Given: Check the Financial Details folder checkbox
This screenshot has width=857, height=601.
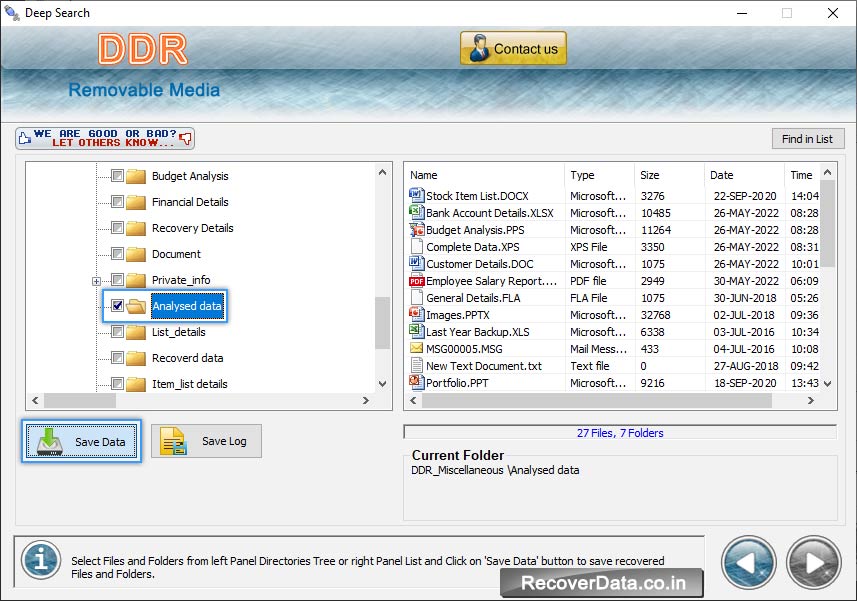Looking at the screenshot, I should coord(117,202).
